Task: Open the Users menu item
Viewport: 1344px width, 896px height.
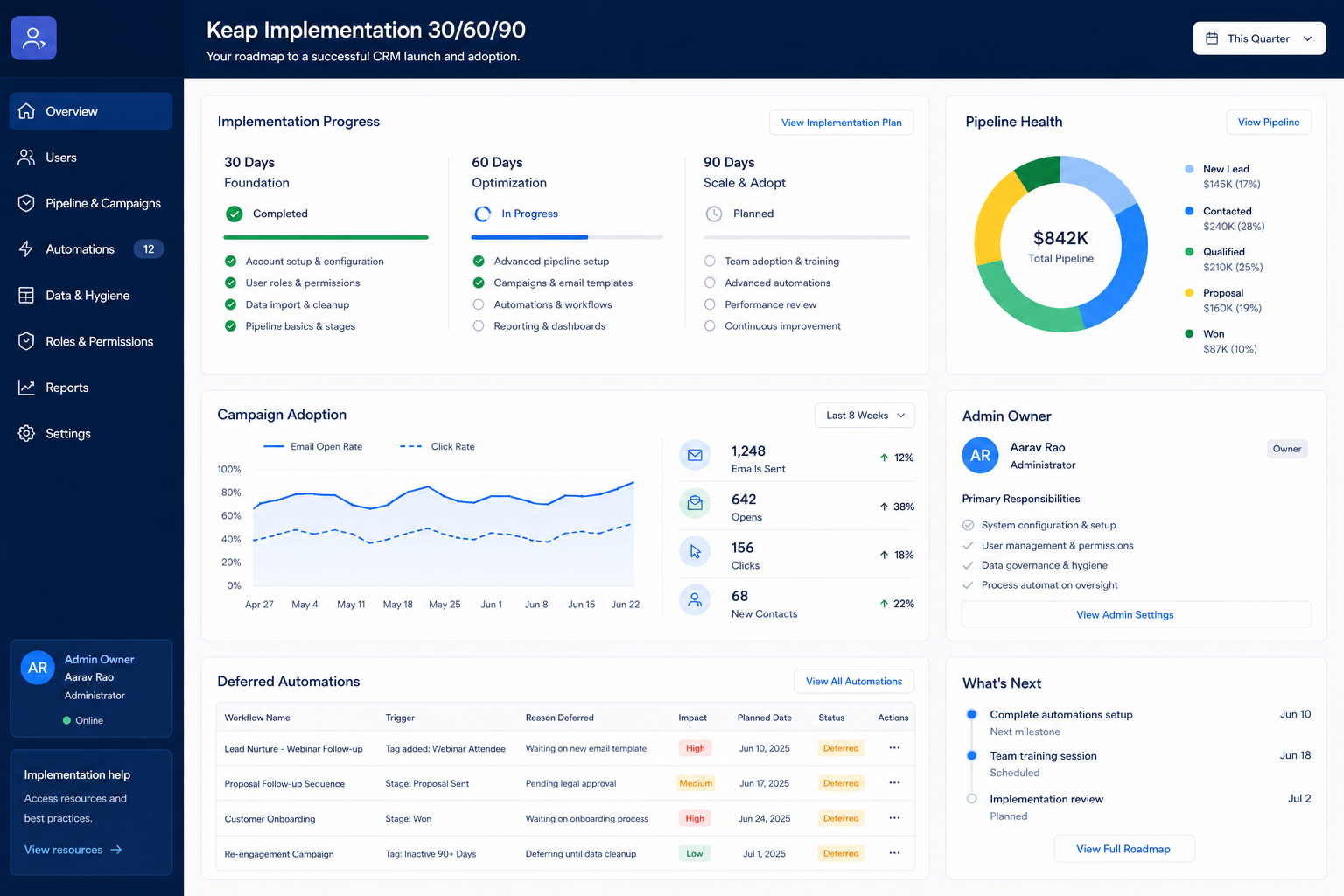Action: click(91, 157)
